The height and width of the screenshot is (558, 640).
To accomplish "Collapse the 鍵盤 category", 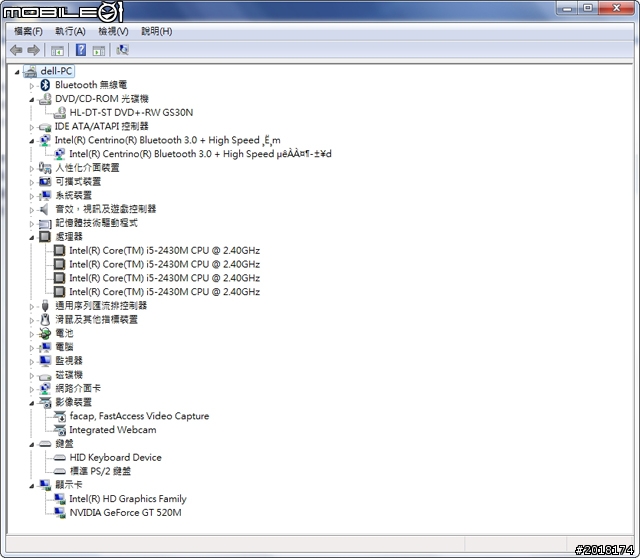I will (x=31, y=445).
